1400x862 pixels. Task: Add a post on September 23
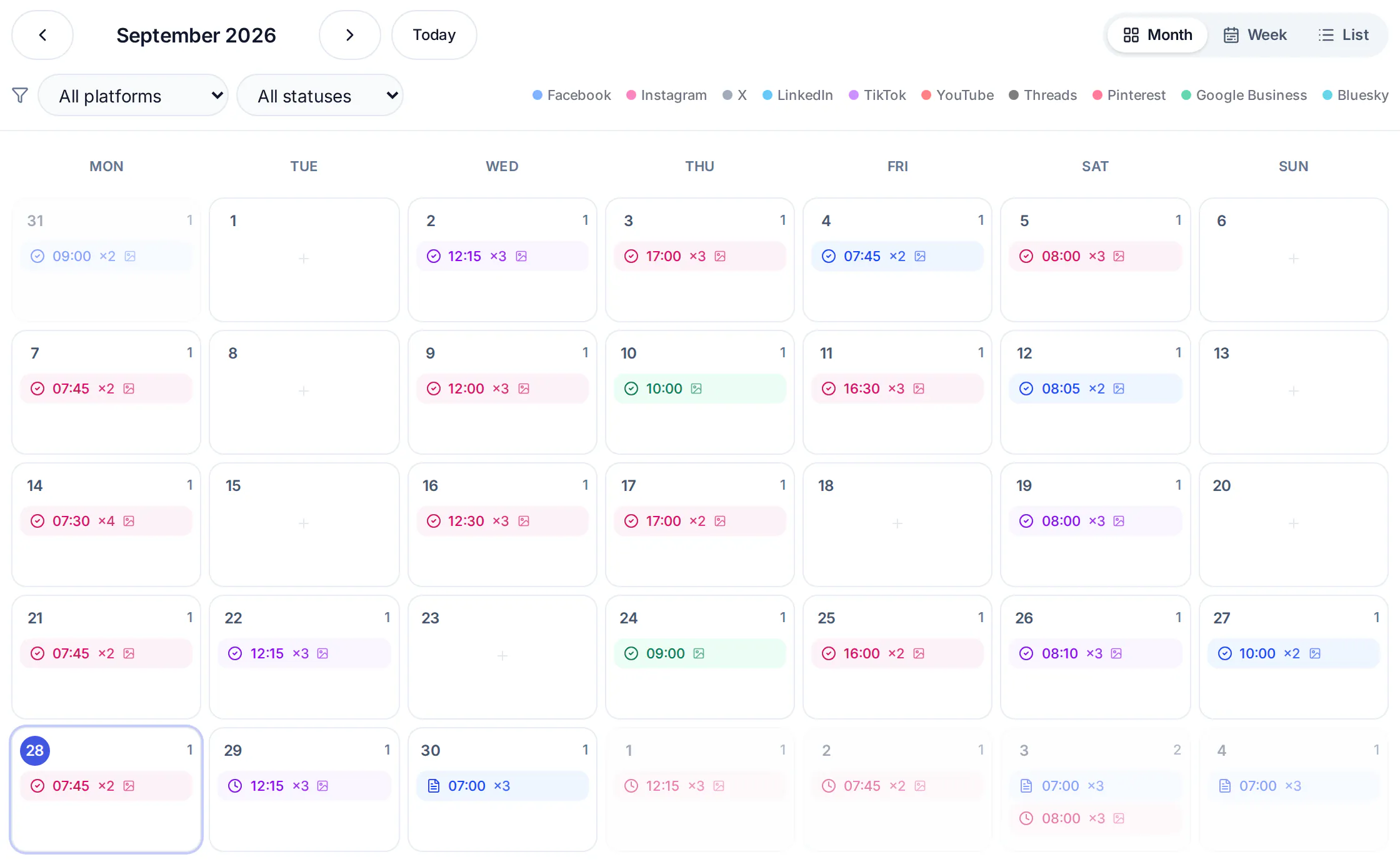[x=502, y=656]
